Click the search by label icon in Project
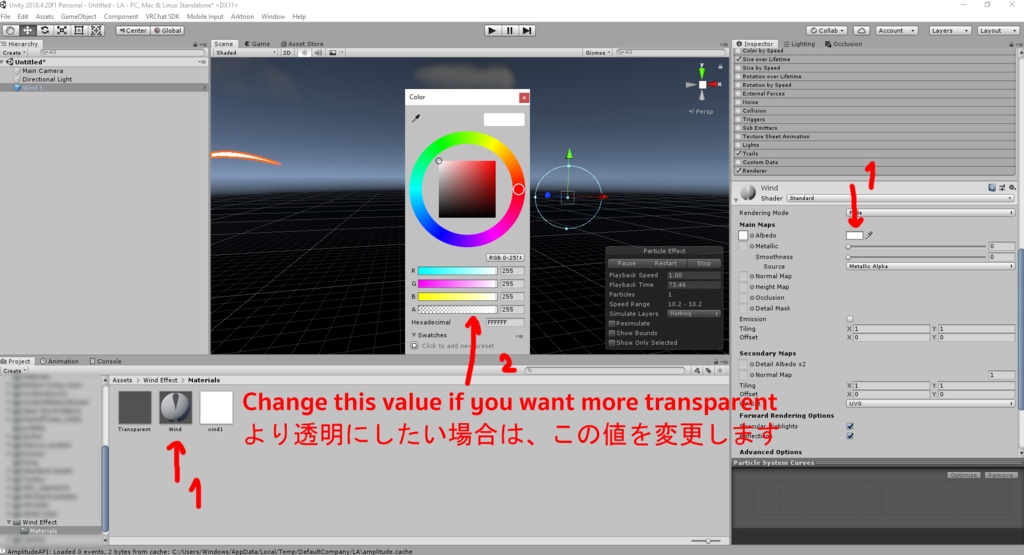The width and height of the screenshot is (1024, 555). 708,370
